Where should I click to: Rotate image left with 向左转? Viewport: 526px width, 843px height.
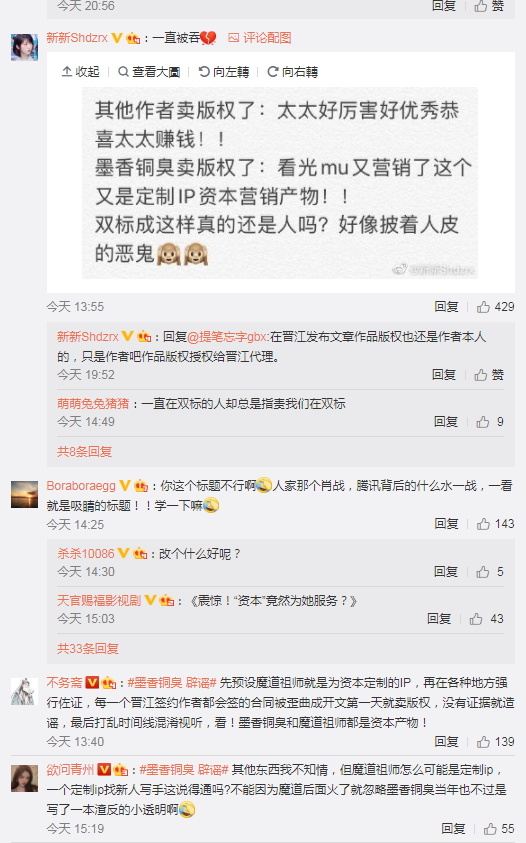[223, 72]
